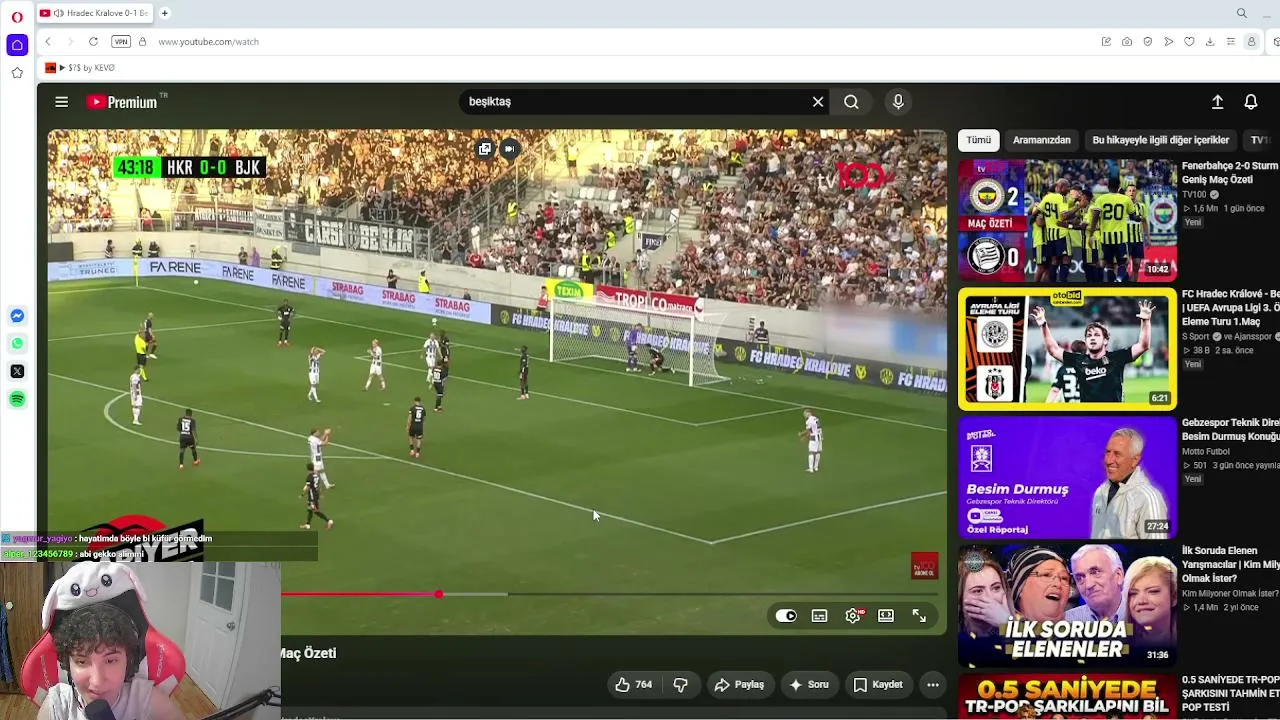This screenshot has width=1280, height=720.
Task: Click the video camera icon above the video
Action: pyautogui.click(x=510, y=149)
